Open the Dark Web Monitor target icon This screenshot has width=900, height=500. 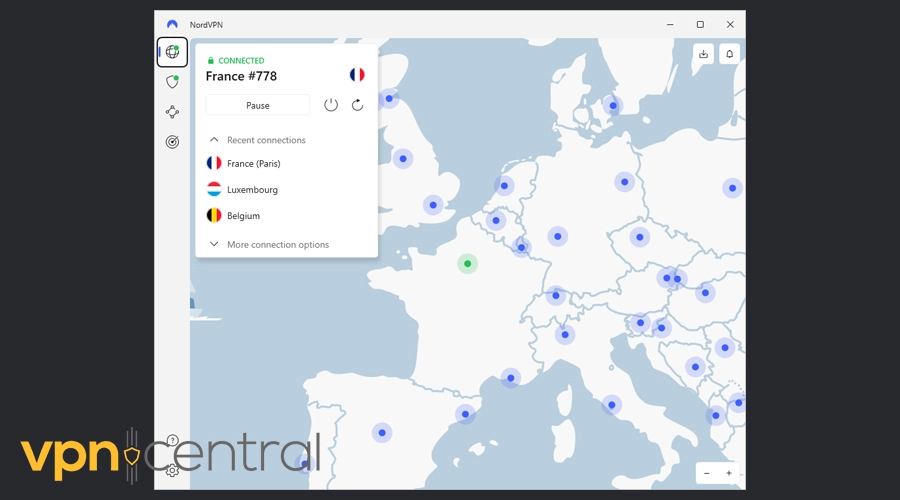[172, 142]
